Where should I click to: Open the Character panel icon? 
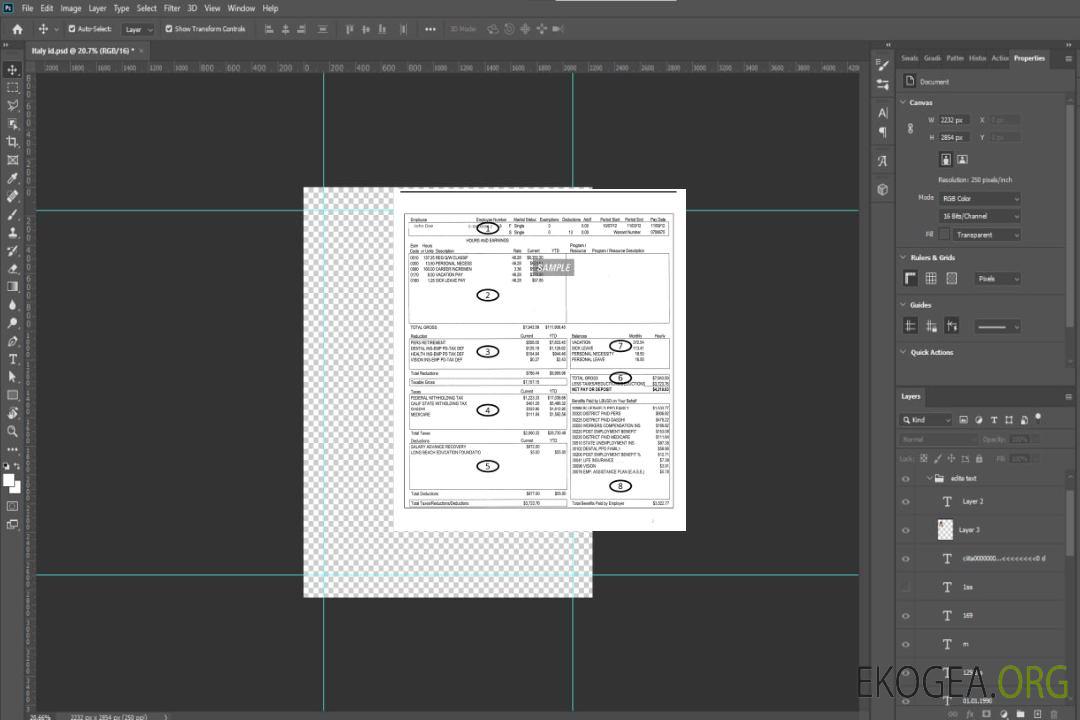pos(882,113)
